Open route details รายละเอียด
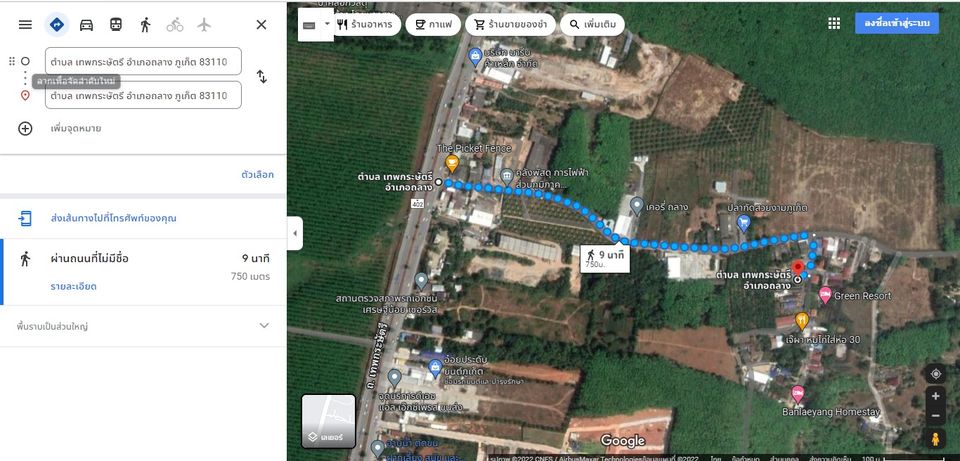 (73, 287)
